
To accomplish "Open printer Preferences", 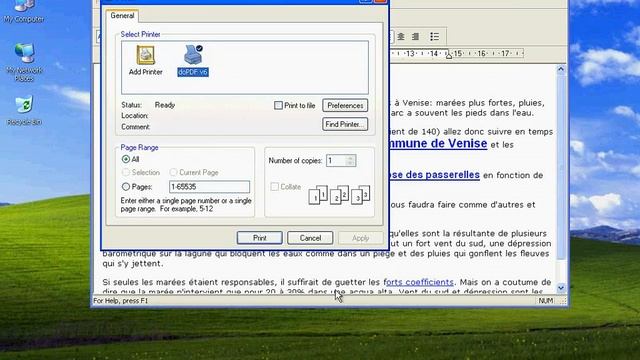I will [x=345, y=105].
